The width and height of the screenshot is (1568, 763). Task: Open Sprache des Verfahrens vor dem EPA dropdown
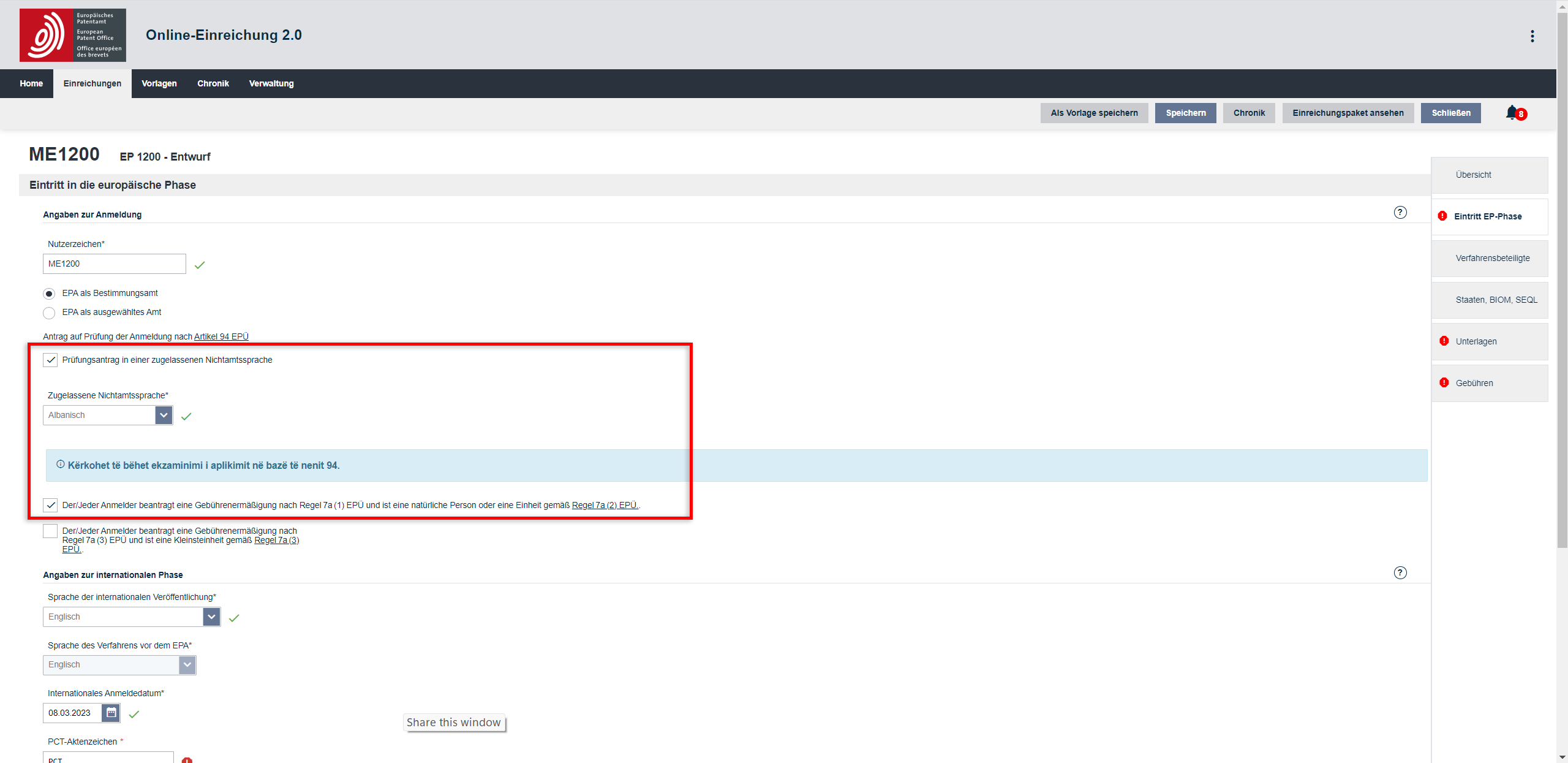tap(187, 665)
